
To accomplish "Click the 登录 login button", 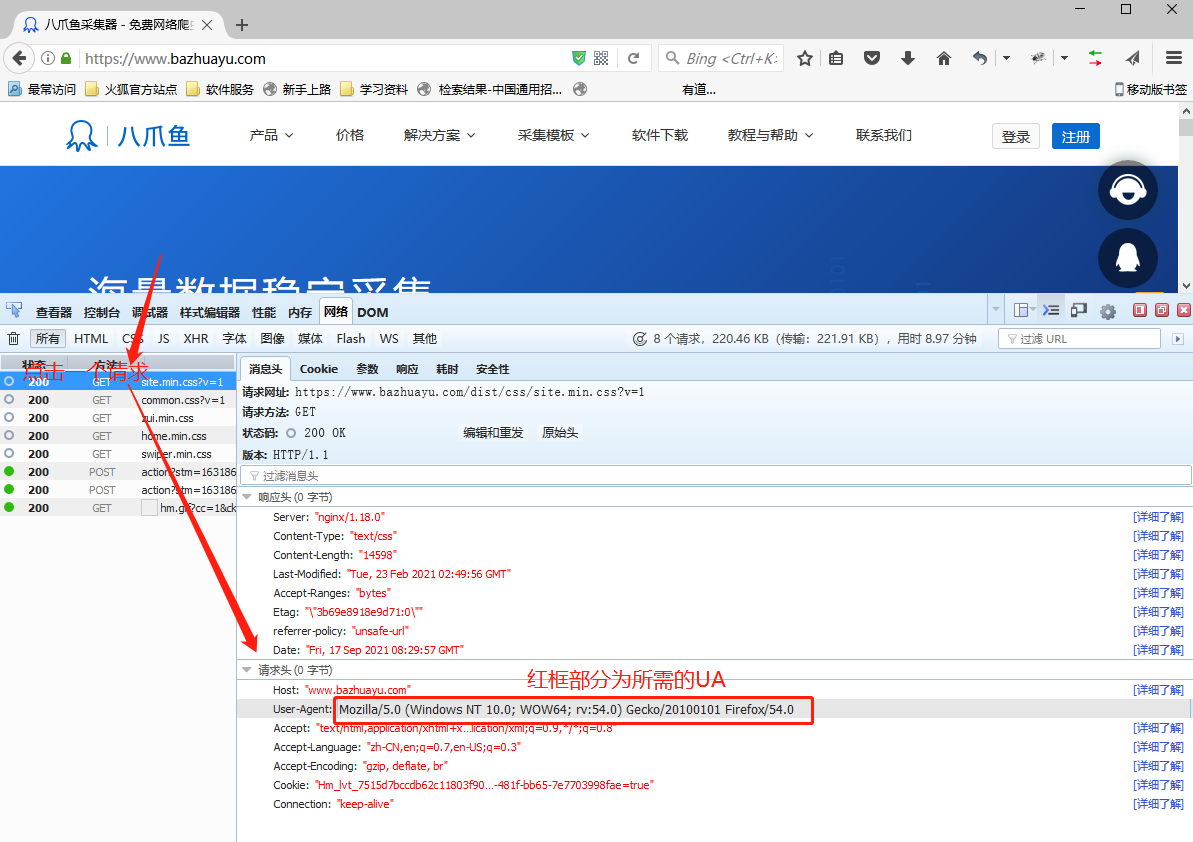I will (x=1016, y=136).
